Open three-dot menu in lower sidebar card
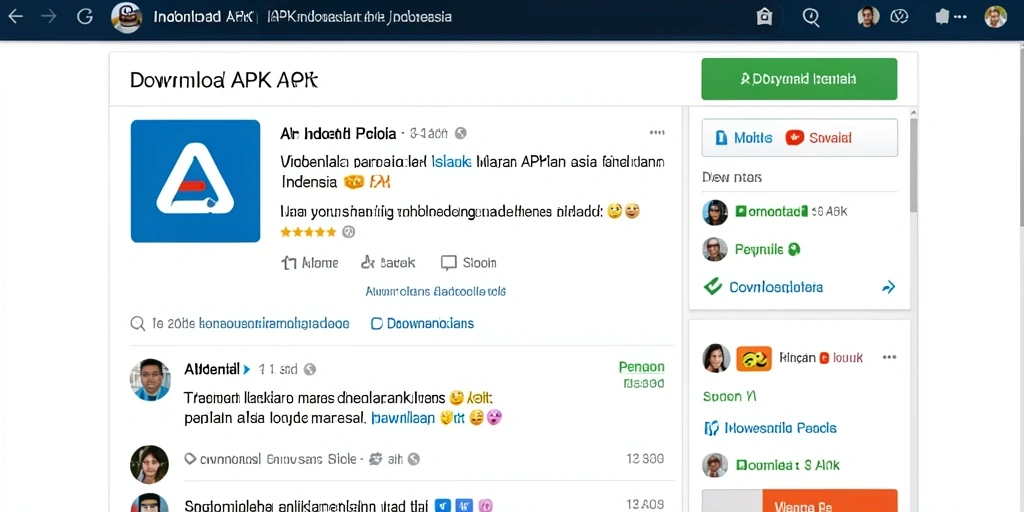Image resolution: width=1024 pixels, height=512 pixels. pos(889,357)
